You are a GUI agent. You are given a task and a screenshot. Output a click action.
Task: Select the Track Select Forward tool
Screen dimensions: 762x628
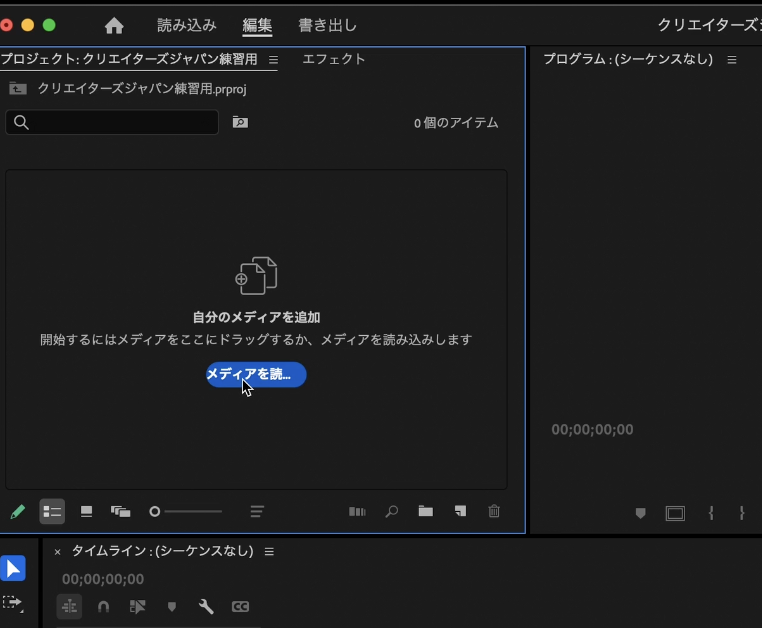pyautogui.click(x=12, y=603)
